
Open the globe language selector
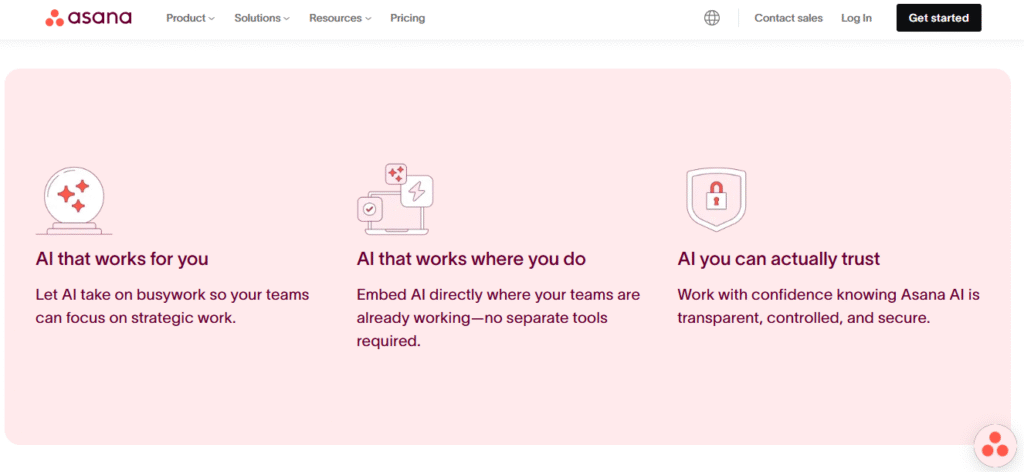point(712,18)
